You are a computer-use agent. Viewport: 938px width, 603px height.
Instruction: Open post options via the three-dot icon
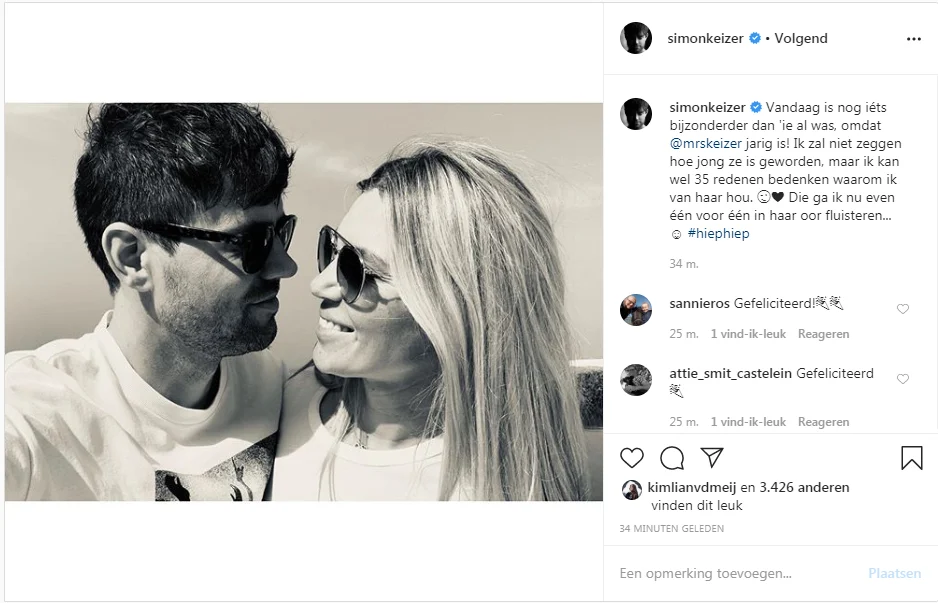[913, 38]
